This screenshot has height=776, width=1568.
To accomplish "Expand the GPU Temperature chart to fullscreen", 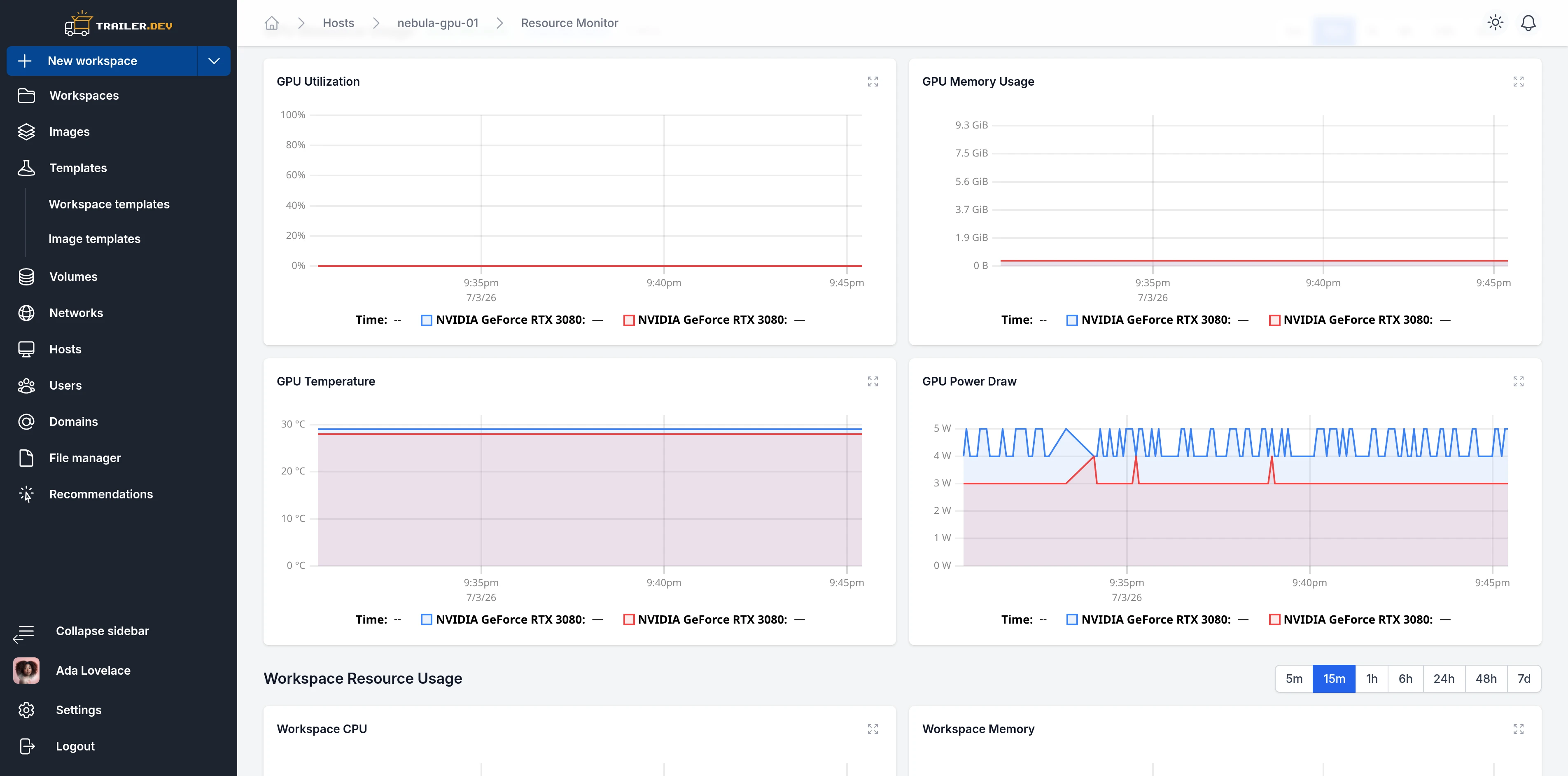I will (873, 381).
